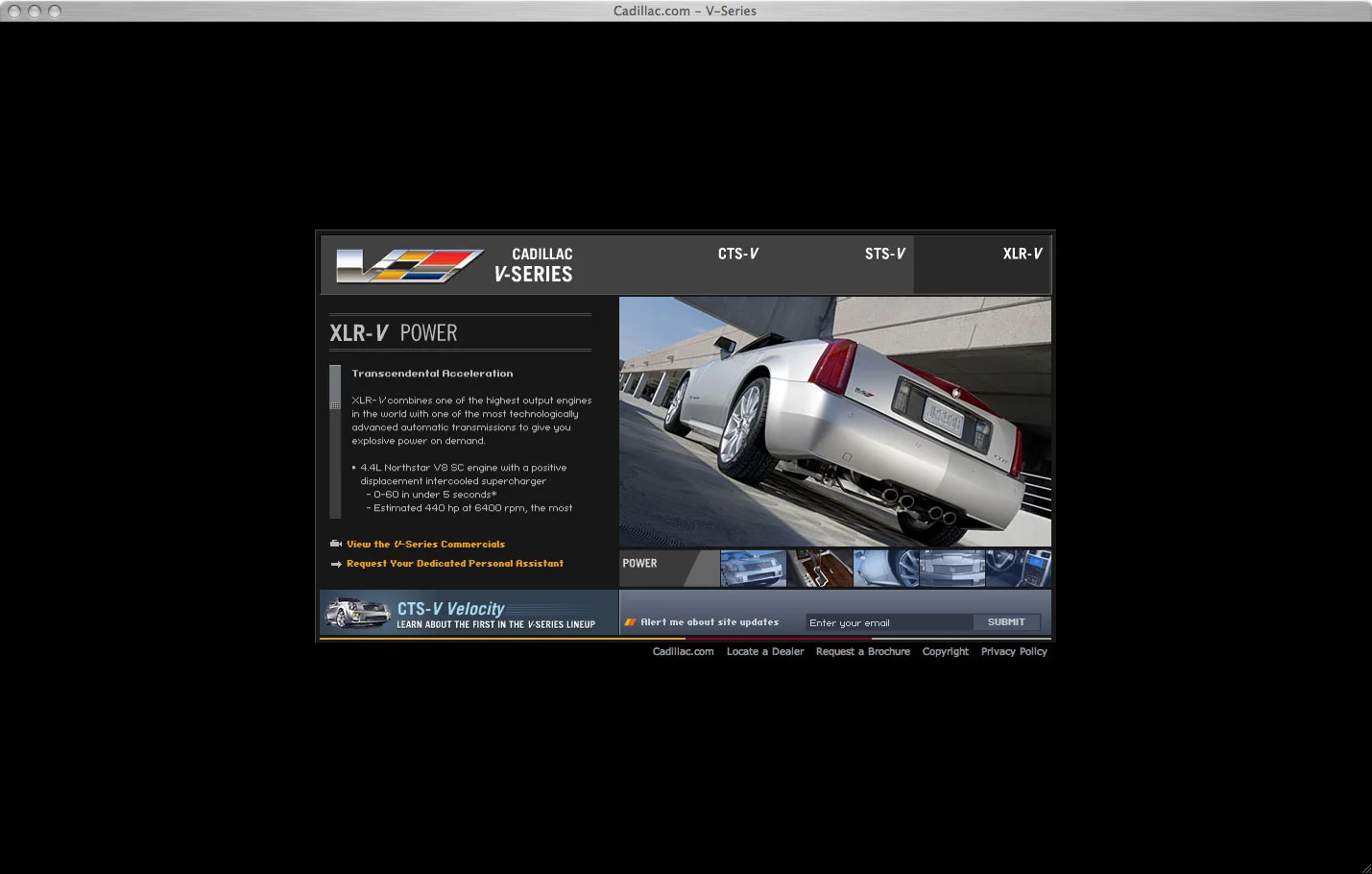Open the front grille car thumbnail
This screenshot has width=1372, height=874.
754,569
